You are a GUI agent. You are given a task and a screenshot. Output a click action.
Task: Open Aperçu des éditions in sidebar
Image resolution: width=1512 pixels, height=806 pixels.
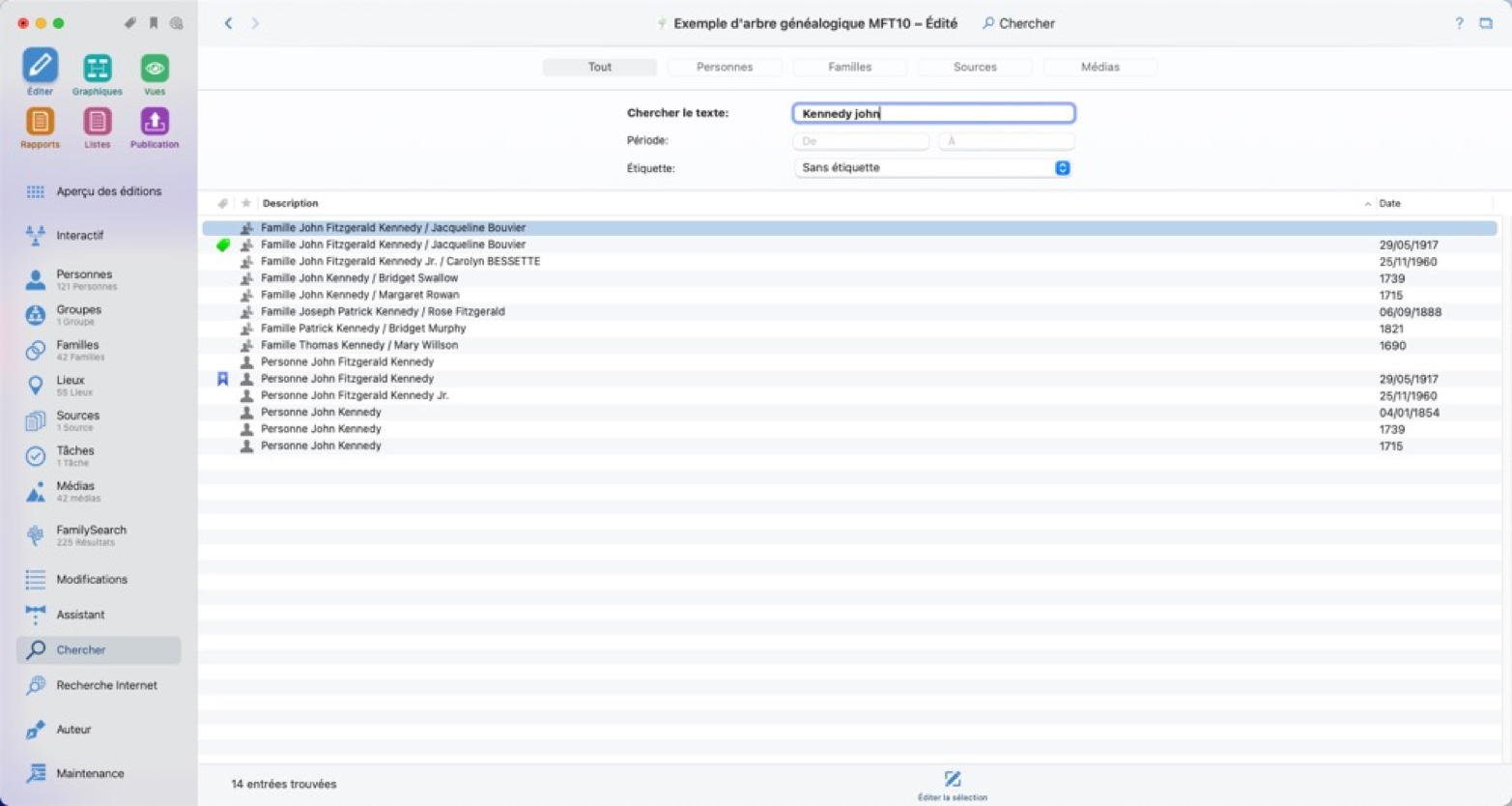coord(99,191)
